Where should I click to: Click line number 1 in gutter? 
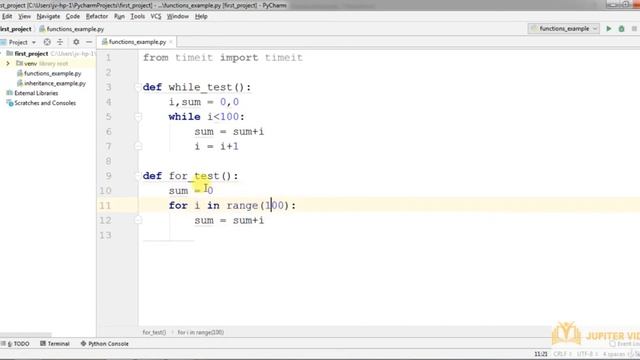point(109,58)
